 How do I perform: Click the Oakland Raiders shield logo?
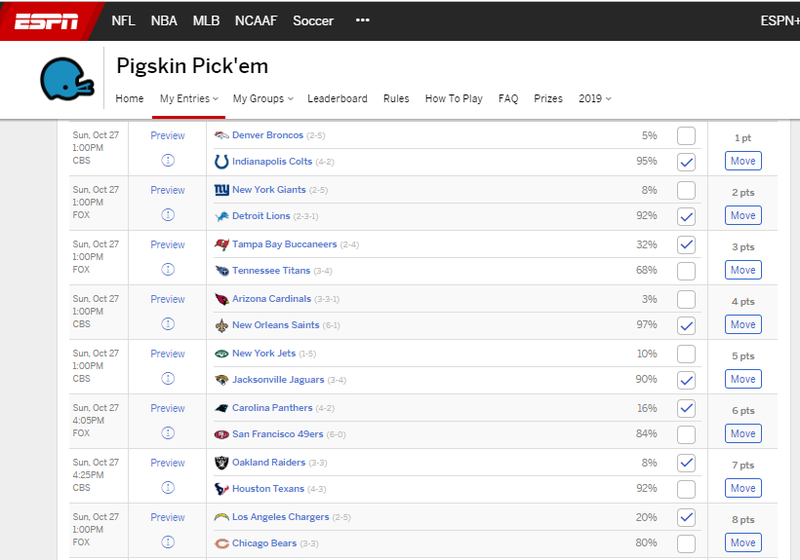click(x=221, y=463)
